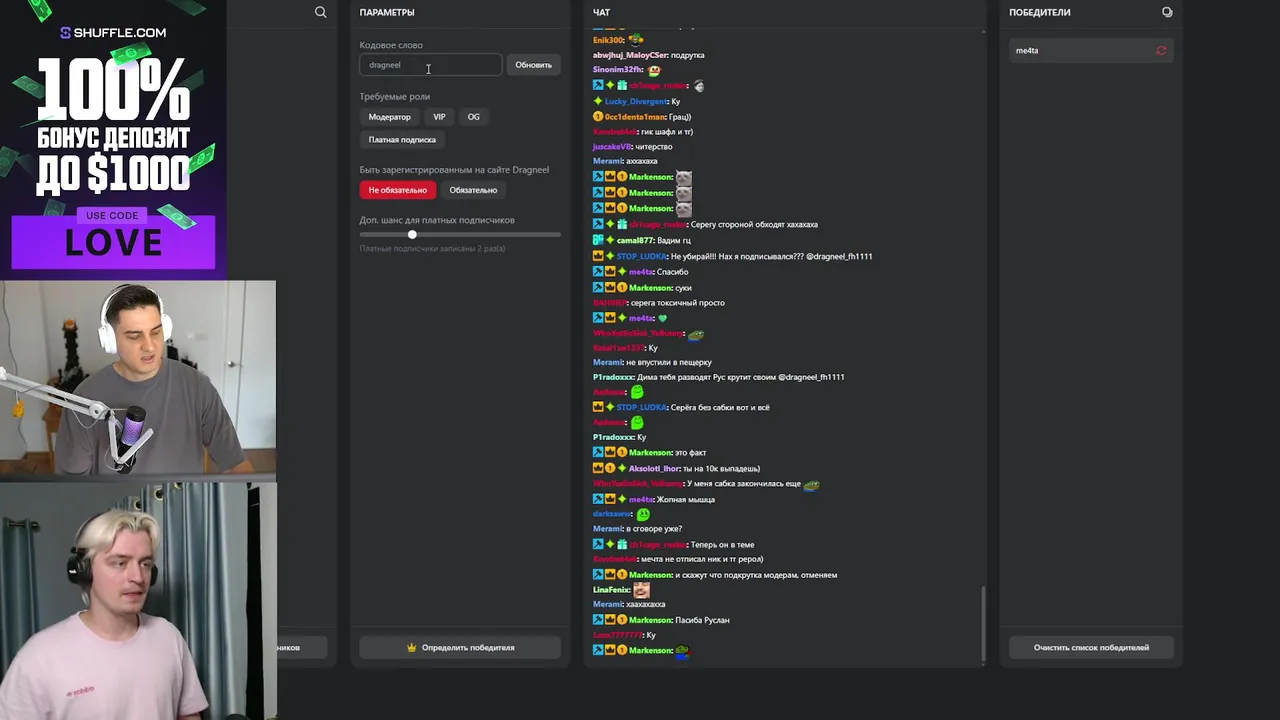Click the chat panel scrollbar
The width and height of the screenshot is (1280, 720).
984,622
